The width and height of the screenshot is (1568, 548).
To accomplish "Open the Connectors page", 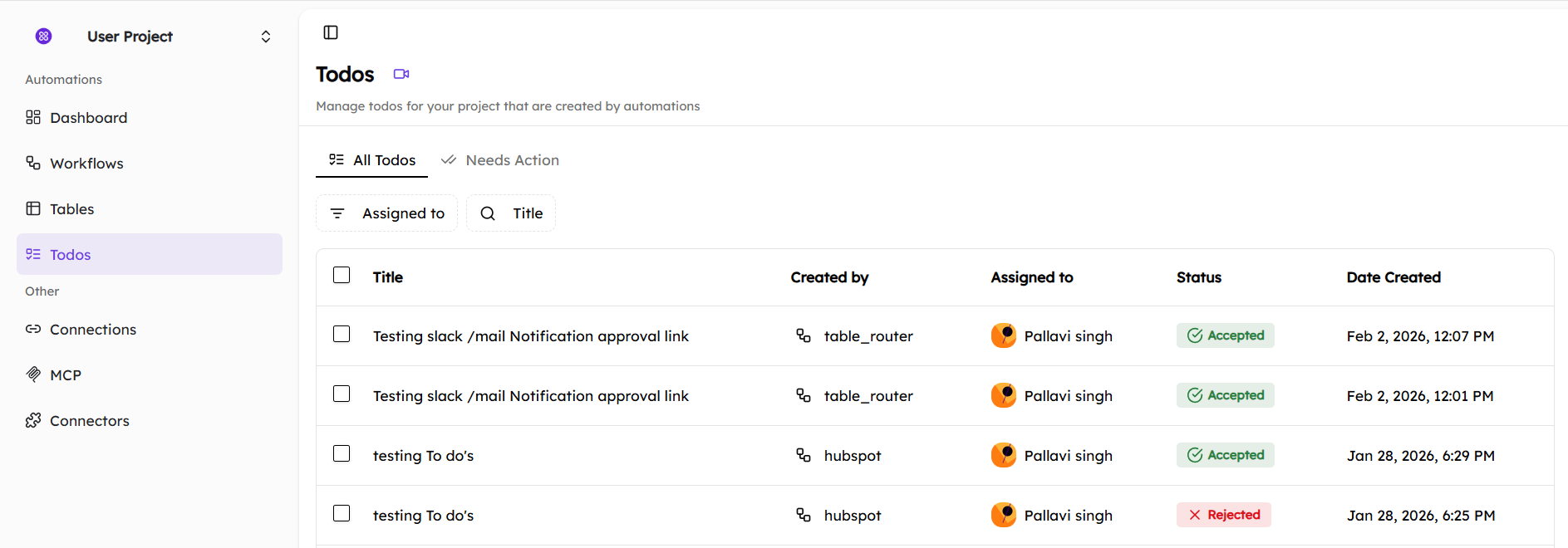I will pyautogui.click(x=89, y=421).
